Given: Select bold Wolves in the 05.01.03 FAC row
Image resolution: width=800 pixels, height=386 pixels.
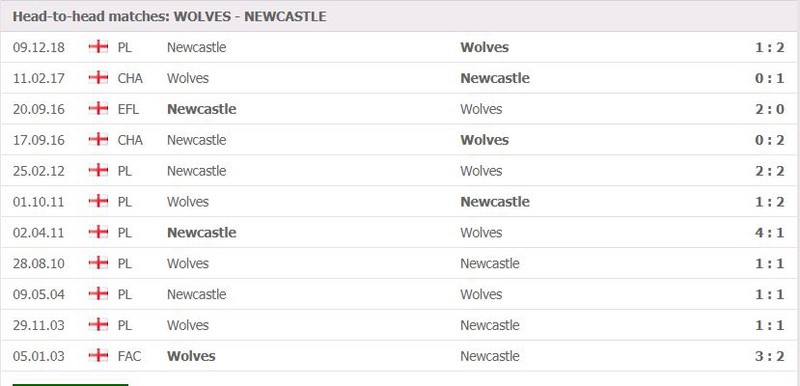Looking at the screenshot, I should point(191,356).
